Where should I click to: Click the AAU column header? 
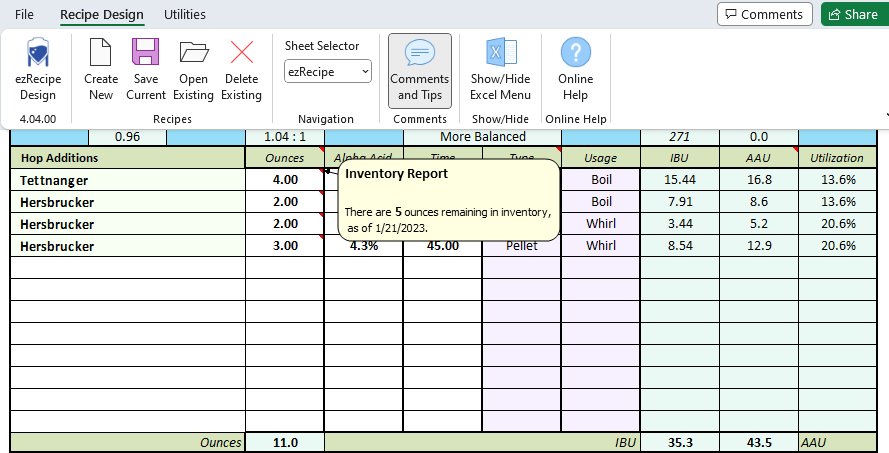pyautogui.click(x=758, y=158)
